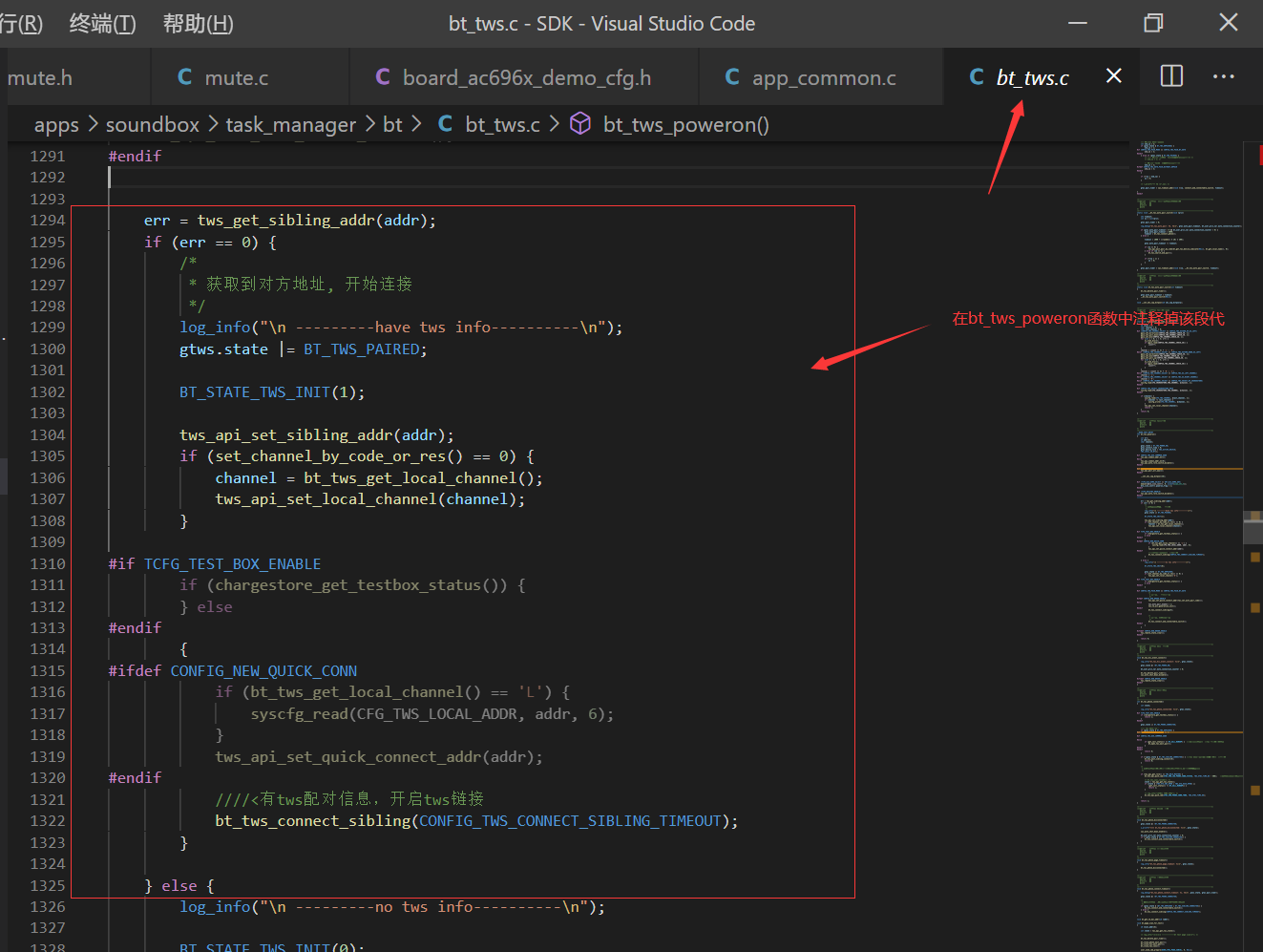
Task: Click line number 1294 in gutter
Action: [x=48, y=221]
